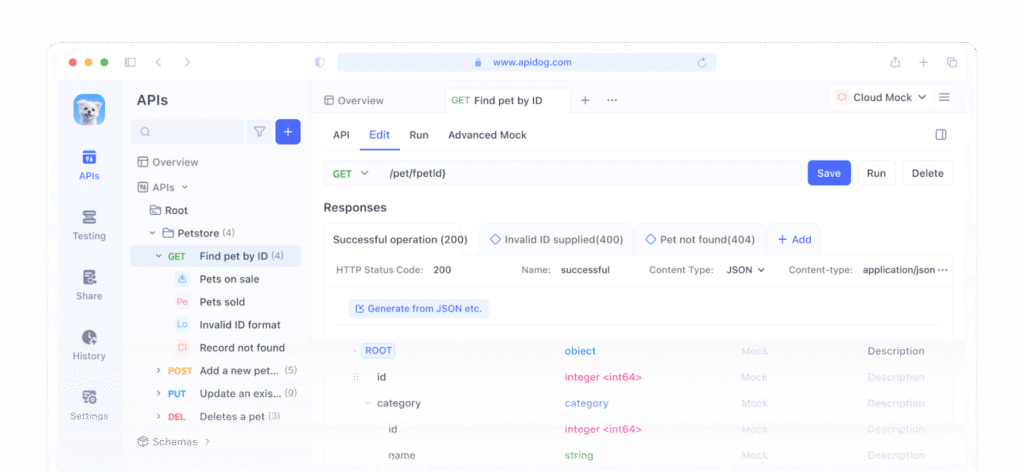
Task: Open Settings in the left sidebar
Action: (x=89, y=404)
